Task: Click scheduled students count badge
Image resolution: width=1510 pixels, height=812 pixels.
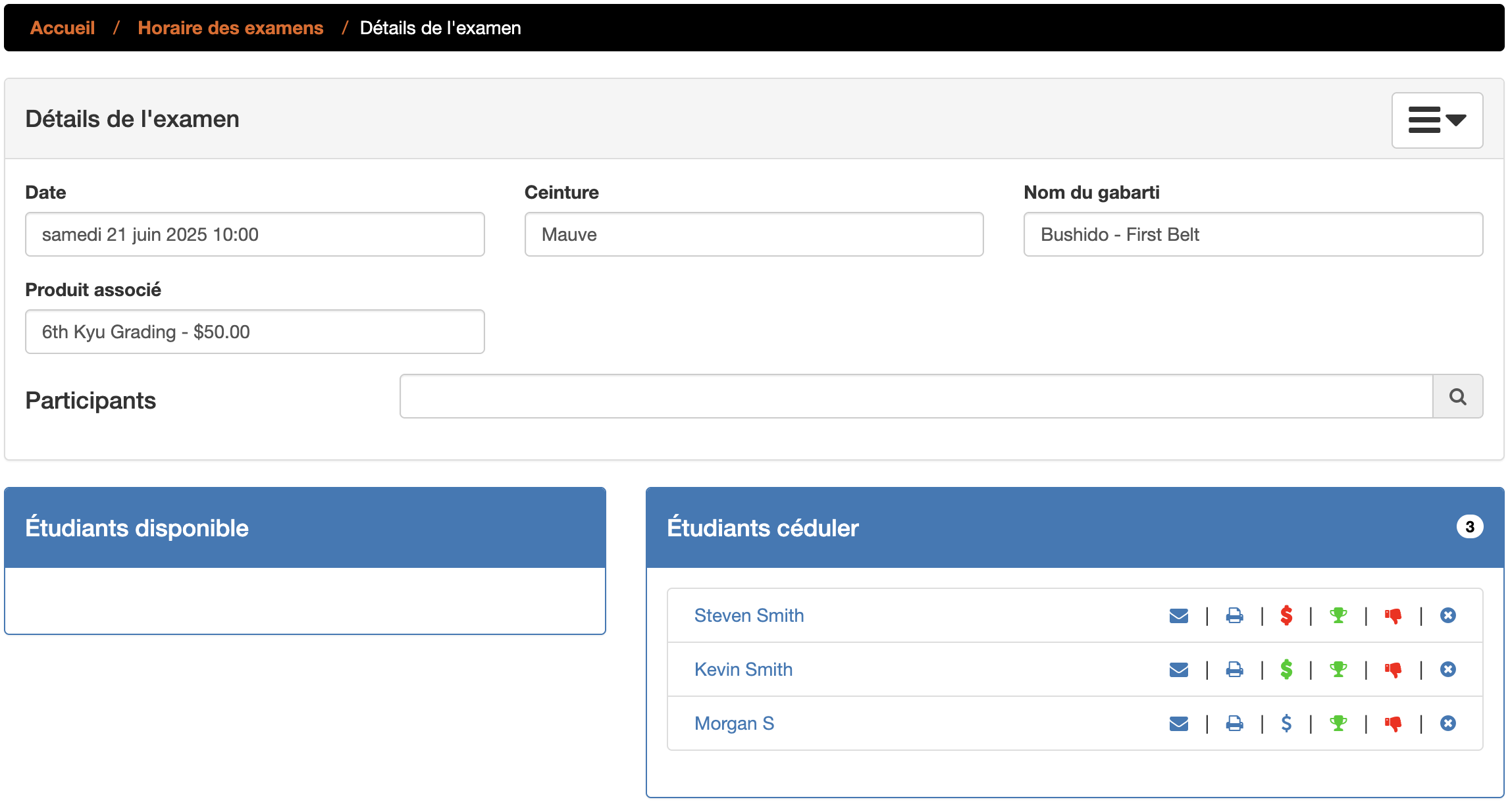Action: [1469, 526]
